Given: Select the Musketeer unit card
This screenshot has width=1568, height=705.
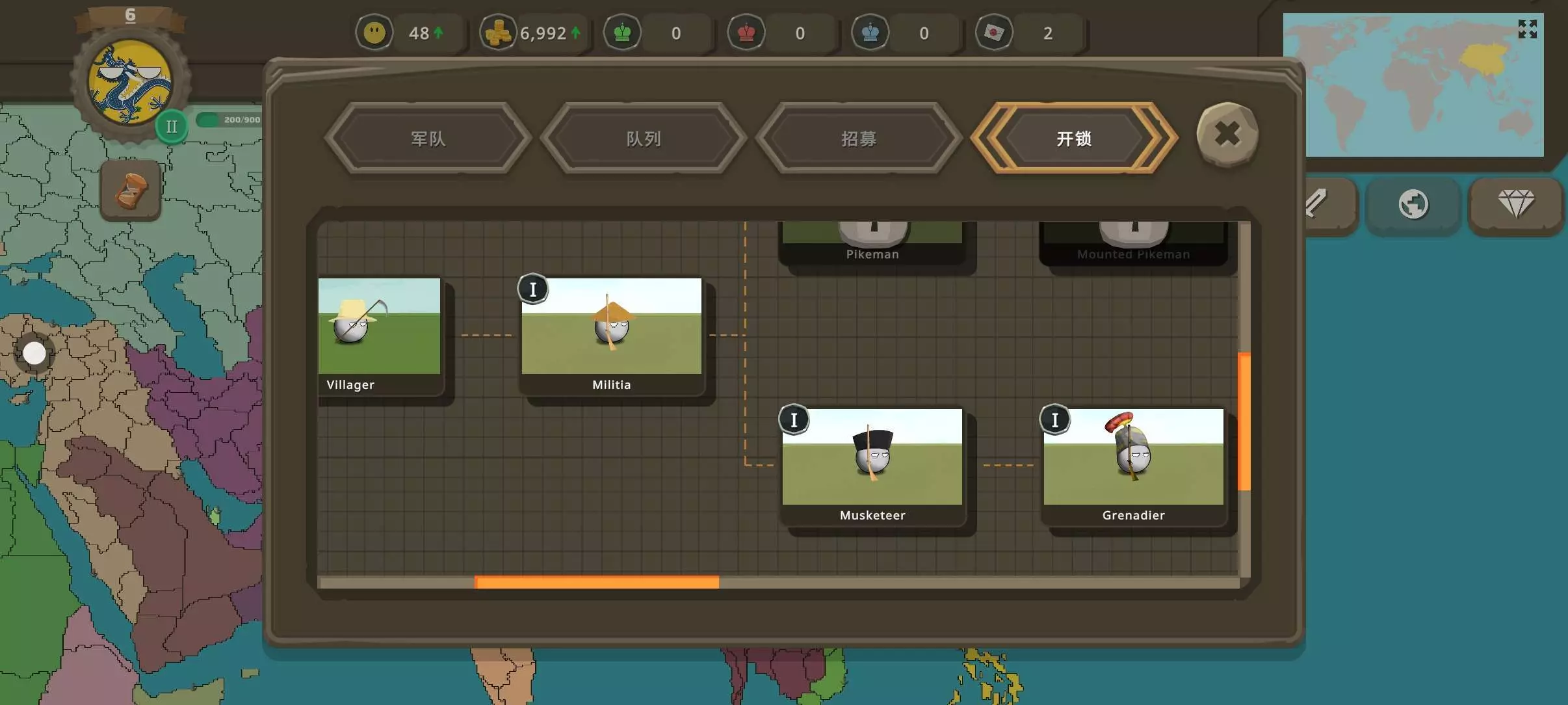Looking at the screenshot, I should pos(872,465).
